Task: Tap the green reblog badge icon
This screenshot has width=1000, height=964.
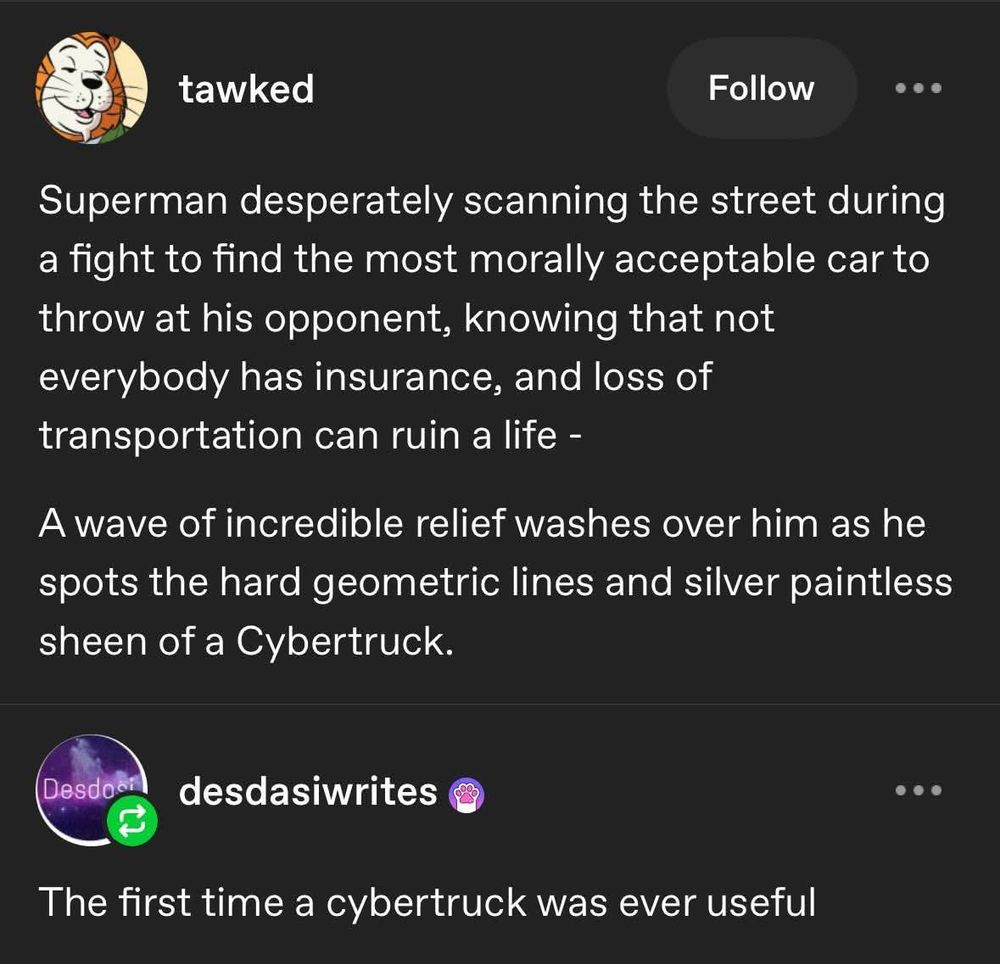Action: click(131, 821)
